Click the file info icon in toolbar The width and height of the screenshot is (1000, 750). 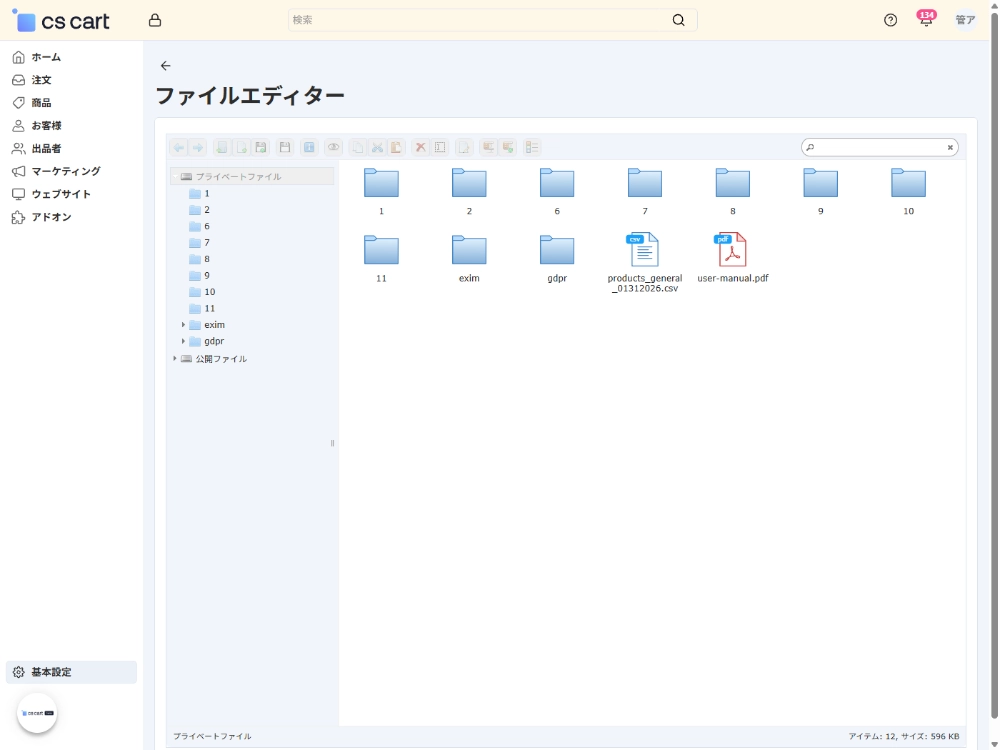tap(307, 147)
